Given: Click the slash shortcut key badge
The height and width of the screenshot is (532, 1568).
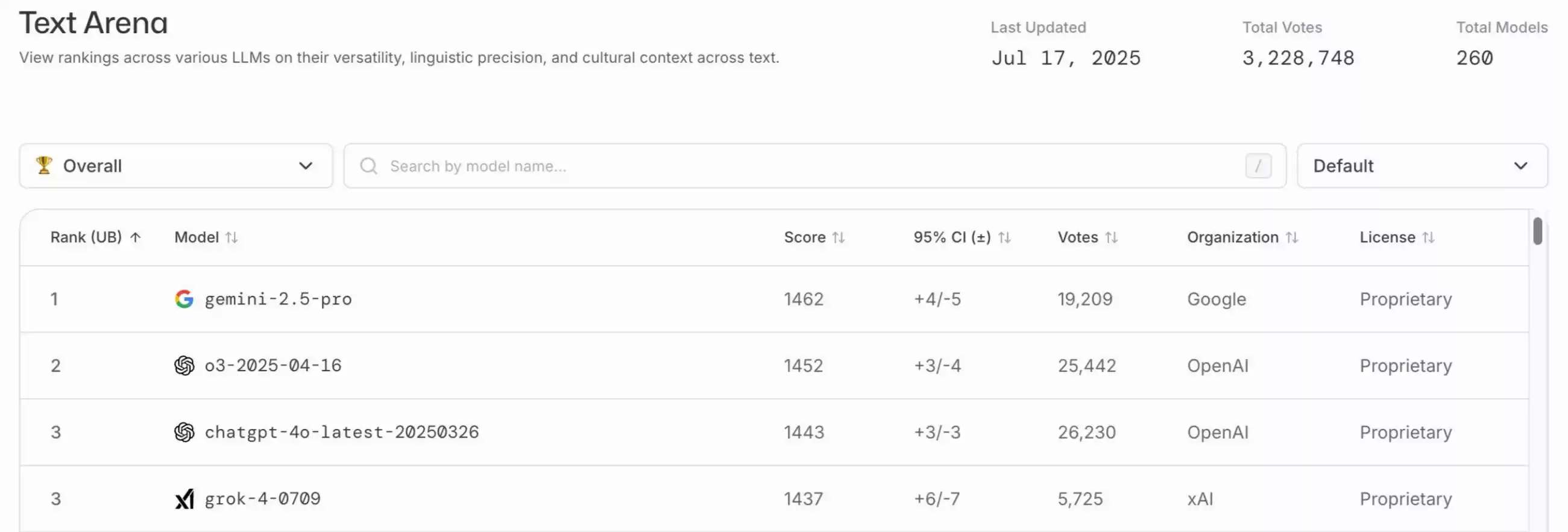Looking at the screenshot, I should click(x=1258, y=166).
